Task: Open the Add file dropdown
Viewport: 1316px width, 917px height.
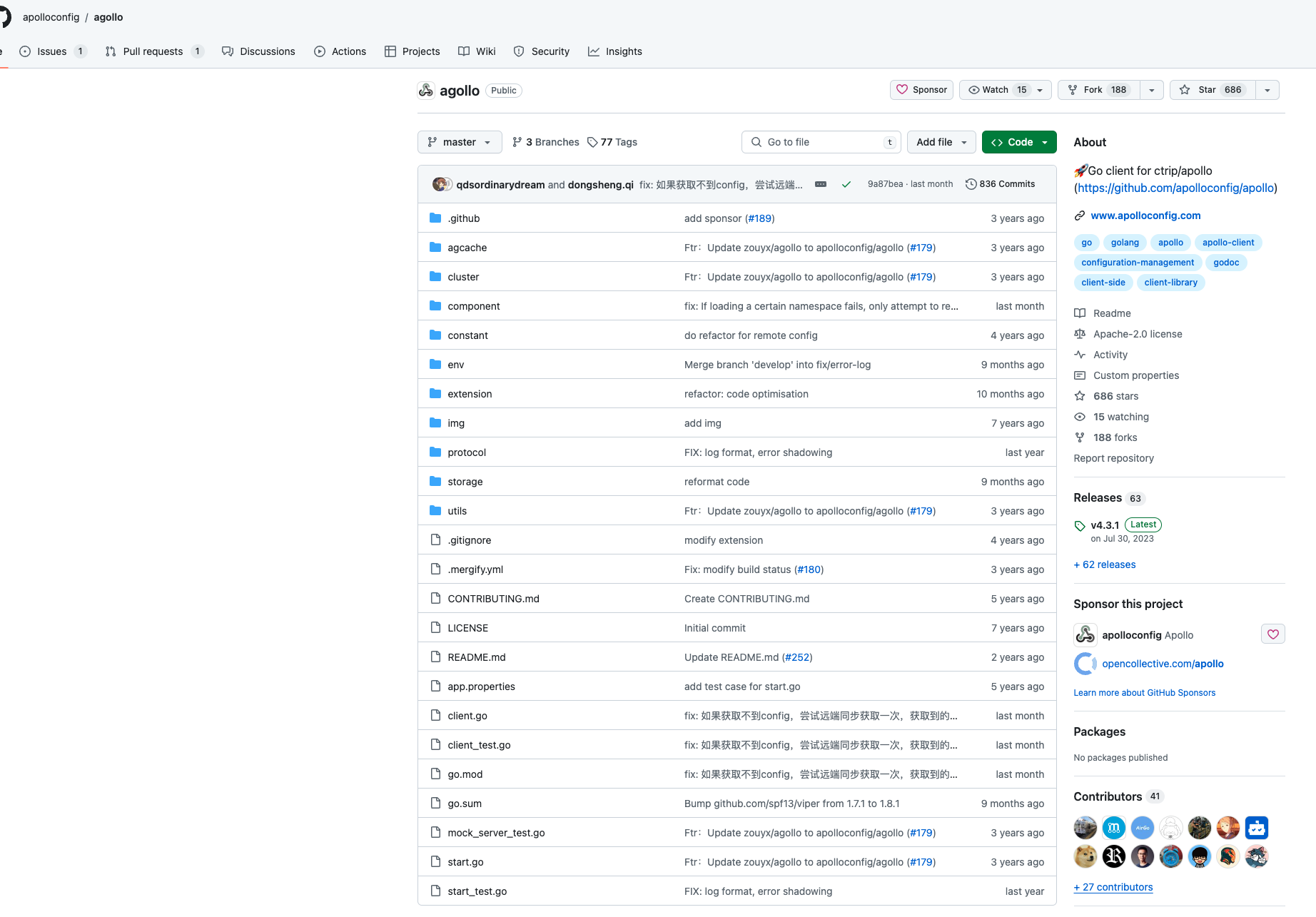Action: pyautogui.click(x=941, y=142)
